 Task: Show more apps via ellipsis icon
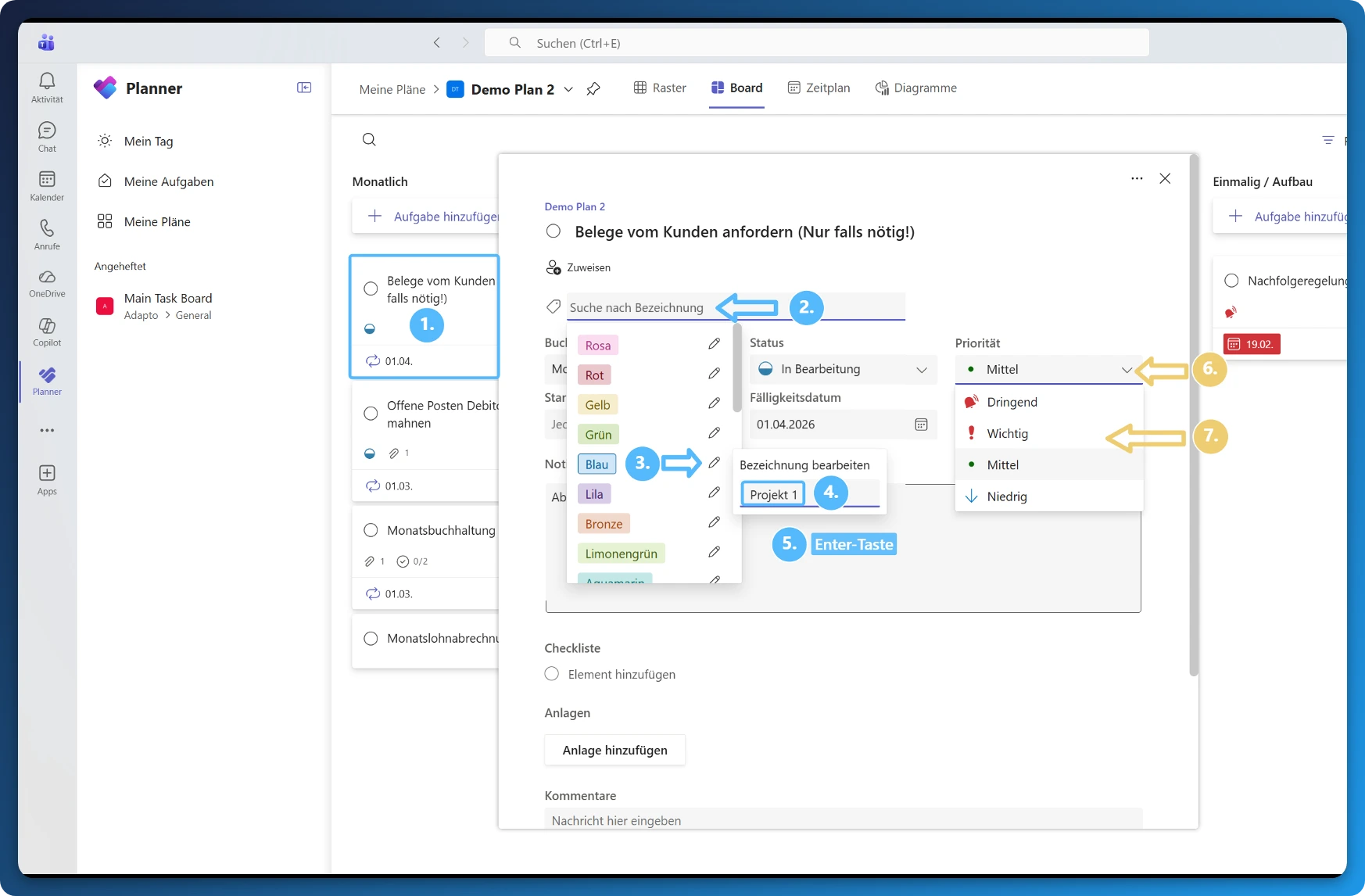click(x=47, y=430)
